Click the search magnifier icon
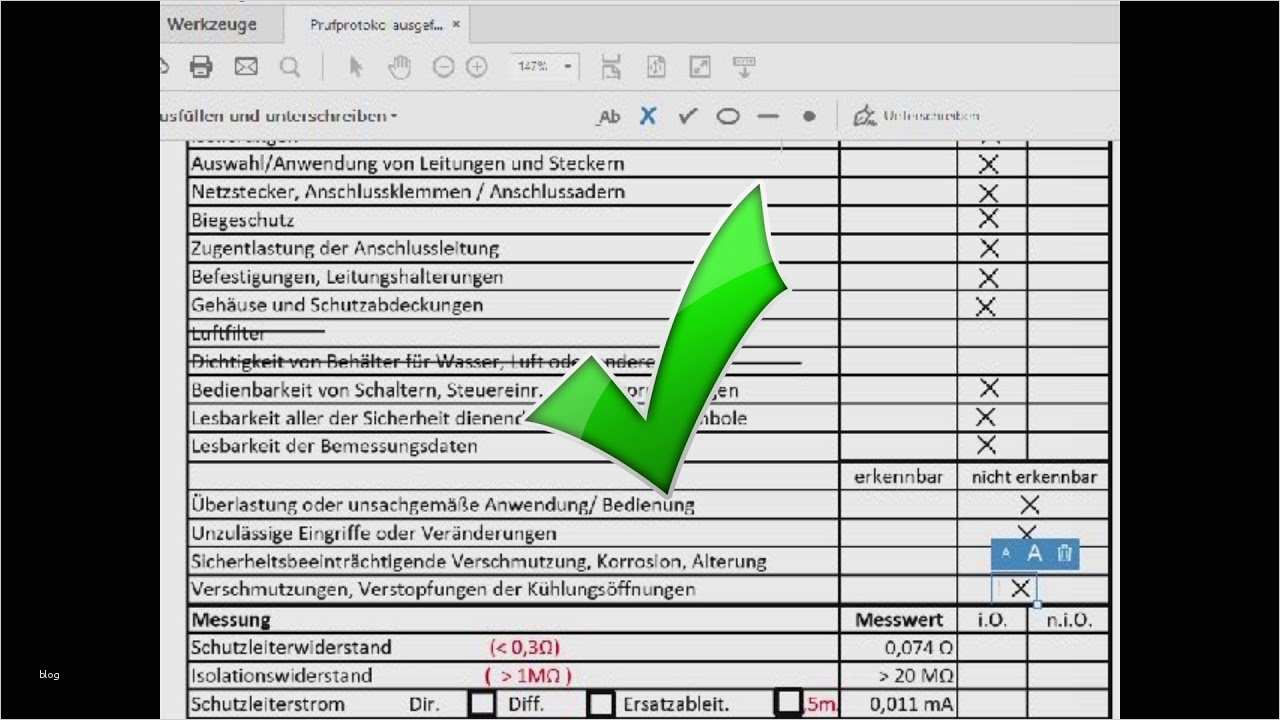 pos(290,66)
